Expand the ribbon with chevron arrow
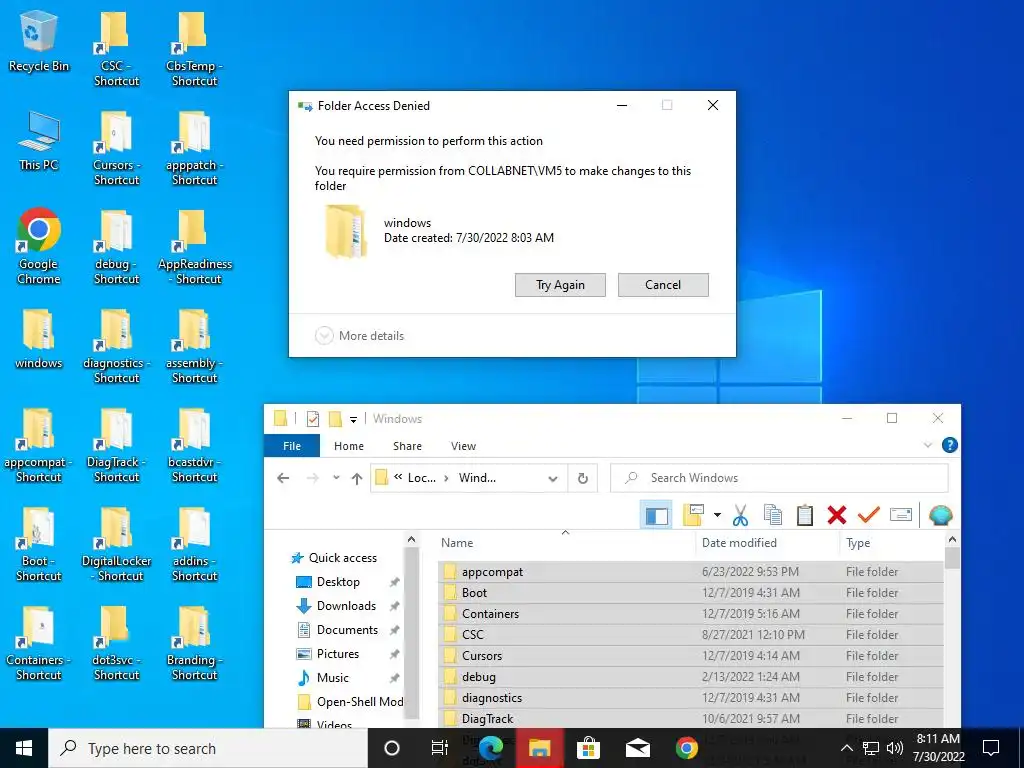The height and width of the screenshot is (768, 1024). click(x=927, y=445)
